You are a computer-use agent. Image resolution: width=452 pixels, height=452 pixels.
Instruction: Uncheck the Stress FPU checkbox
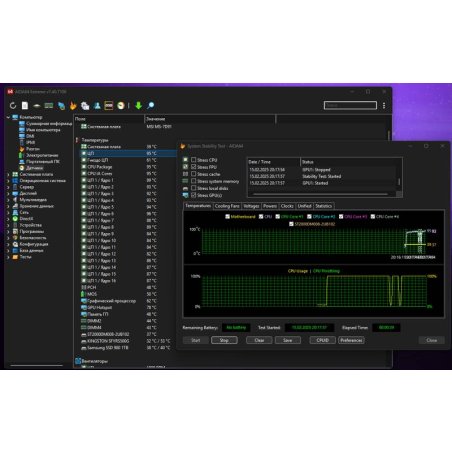(193, 167)
